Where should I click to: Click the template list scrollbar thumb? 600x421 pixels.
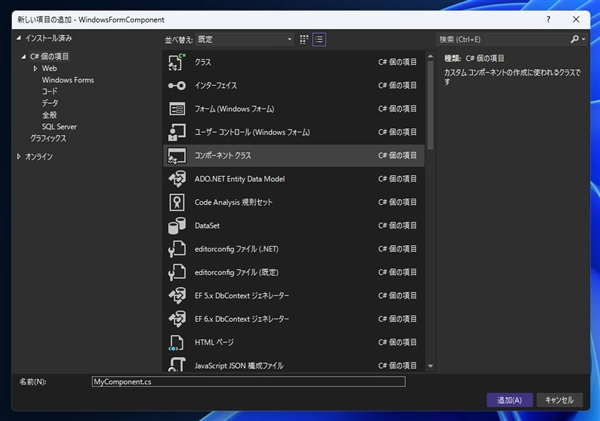430,105
